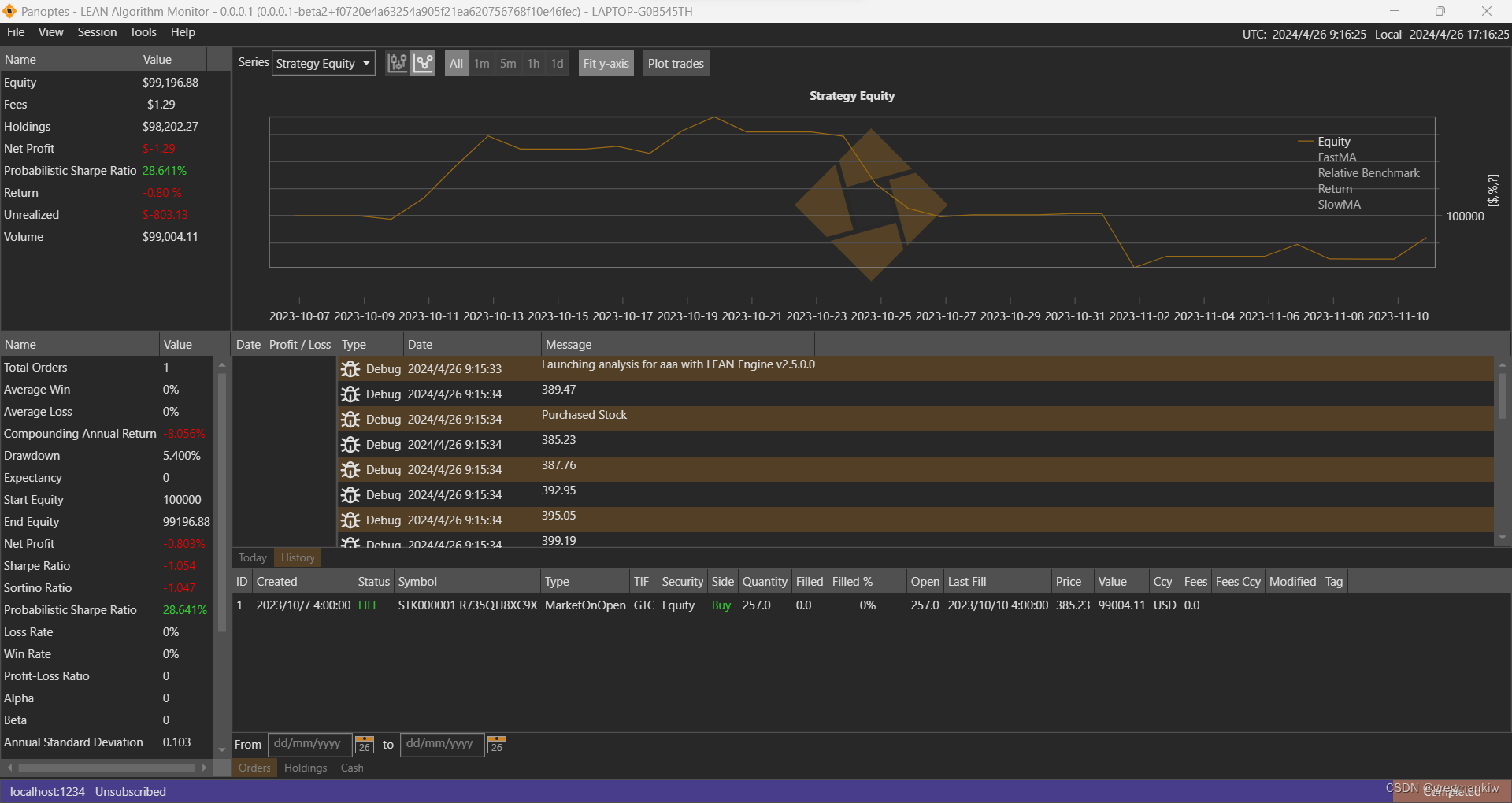The image size is (1512, 803).
Task: Toggle SlowMA series in chart legend
Action: [x=1339, y=205]
